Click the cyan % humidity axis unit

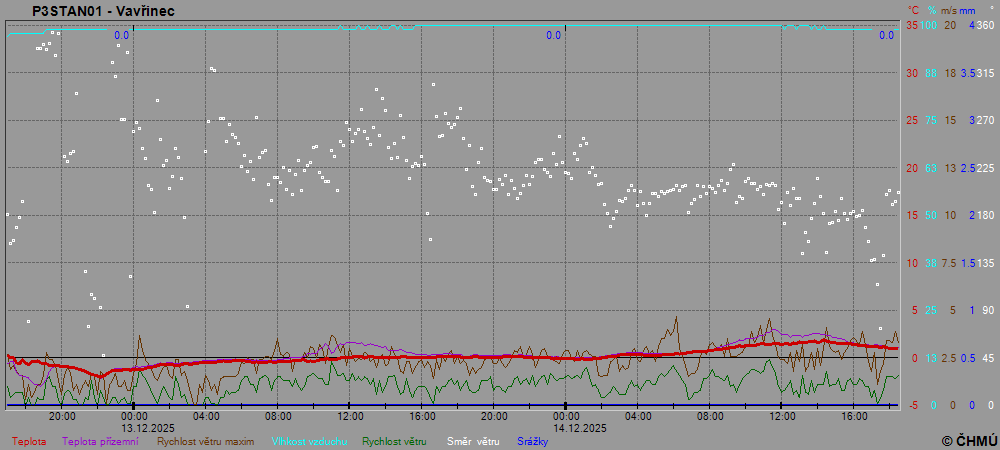tap(931, 10)
